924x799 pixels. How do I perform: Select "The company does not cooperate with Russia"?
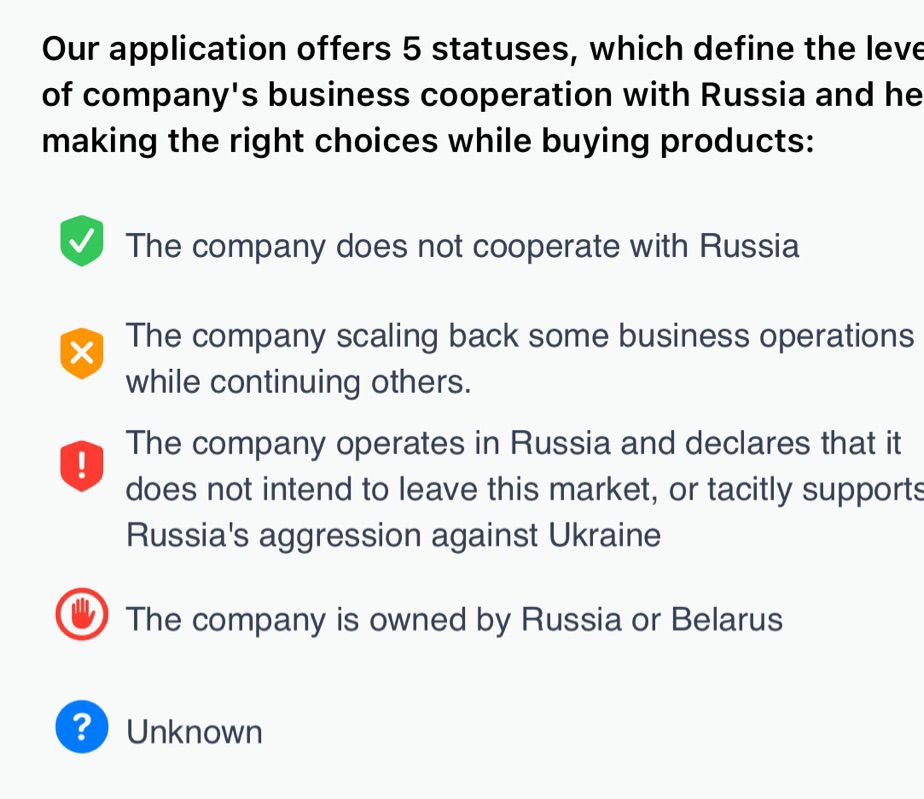coord(463,246)
